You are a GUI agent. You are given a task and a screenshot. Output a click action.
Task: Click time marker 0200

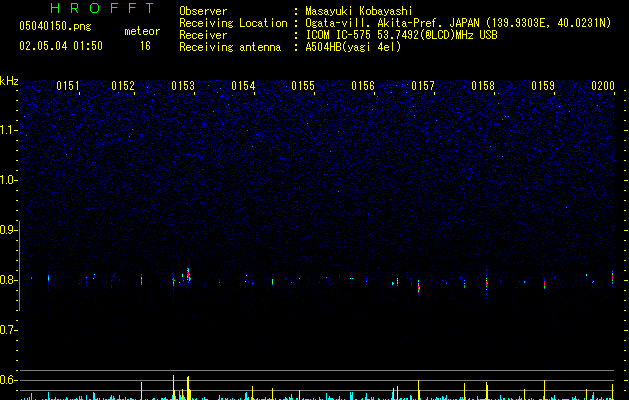(x=603, y=86)
